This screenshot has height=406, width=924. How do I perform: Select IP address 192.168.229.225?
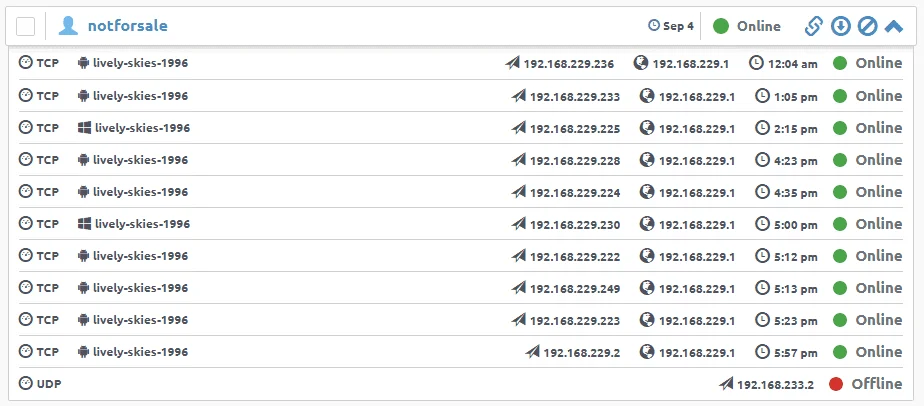tap(575, 128)
